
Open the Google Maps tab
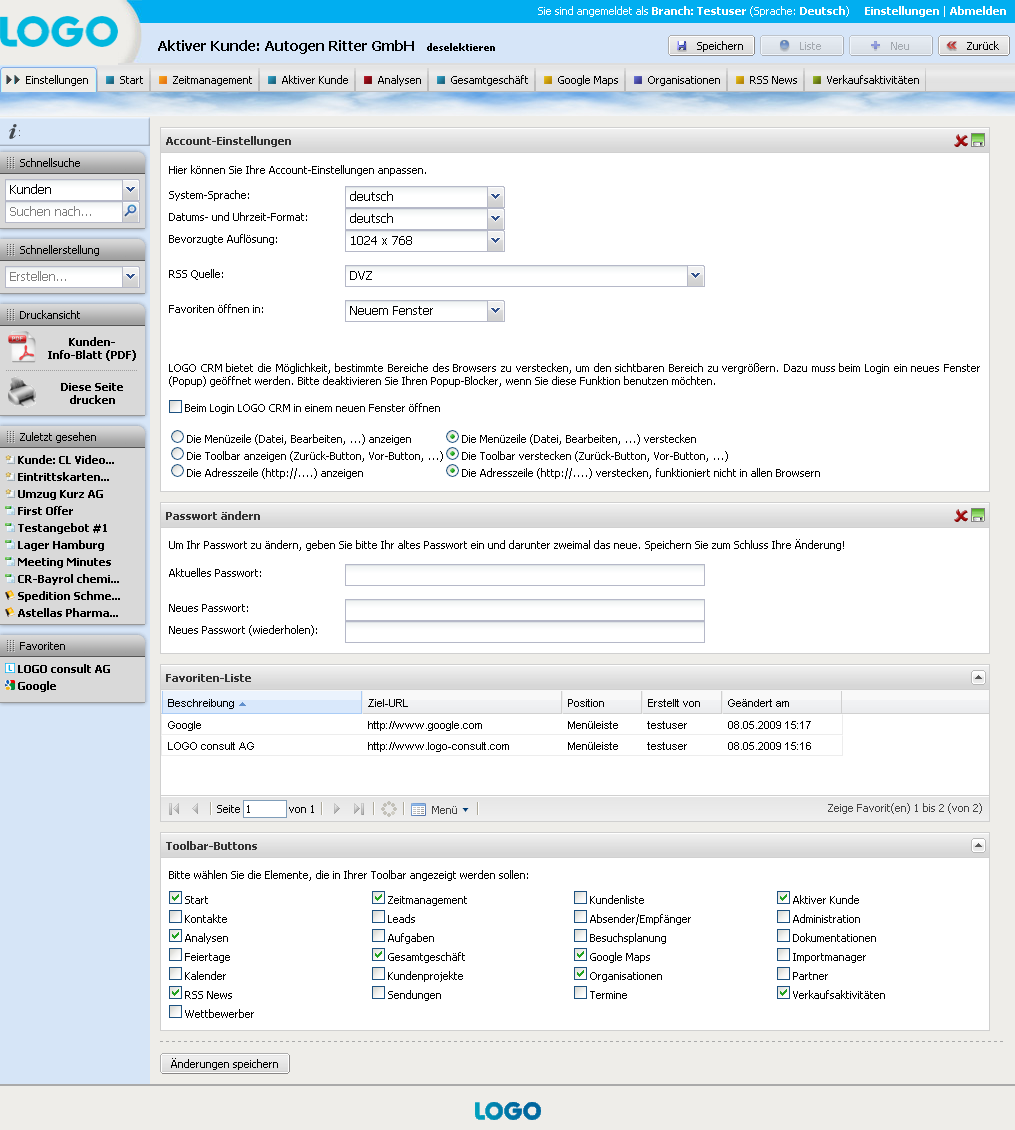click(x=581, y=80)
